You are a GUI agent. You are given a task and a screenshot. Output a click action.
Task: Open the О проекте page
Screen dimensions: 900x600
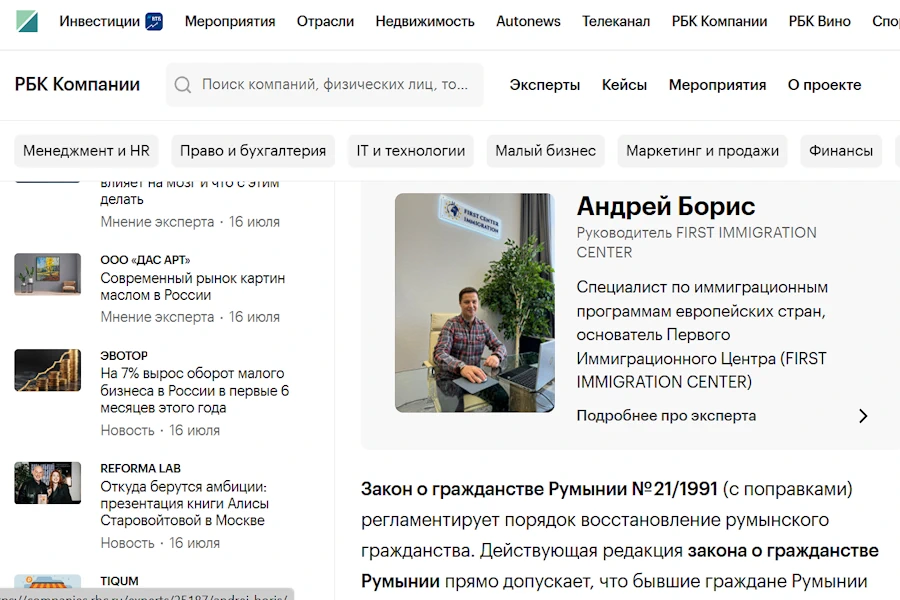click(x=824, y=85)
